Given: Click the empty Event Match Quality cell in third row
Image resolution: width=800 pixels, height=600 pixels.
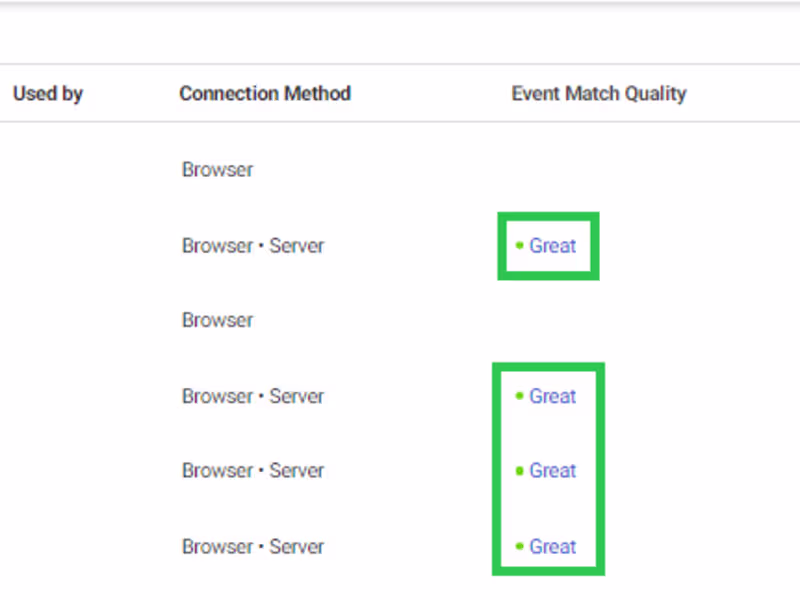Looking at the screenshot, I should (x=599, y=320).
